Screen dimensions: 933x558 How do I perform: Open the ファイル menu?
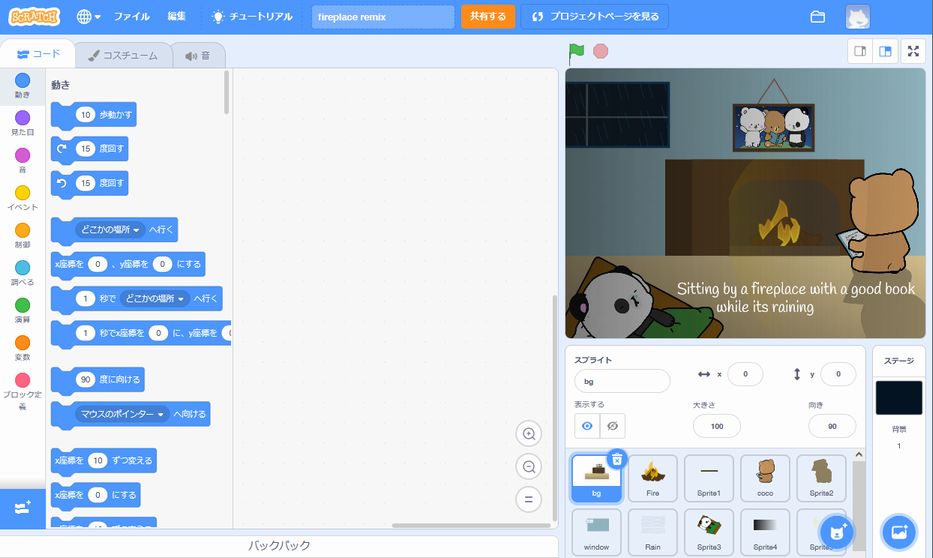coord(132,17)
